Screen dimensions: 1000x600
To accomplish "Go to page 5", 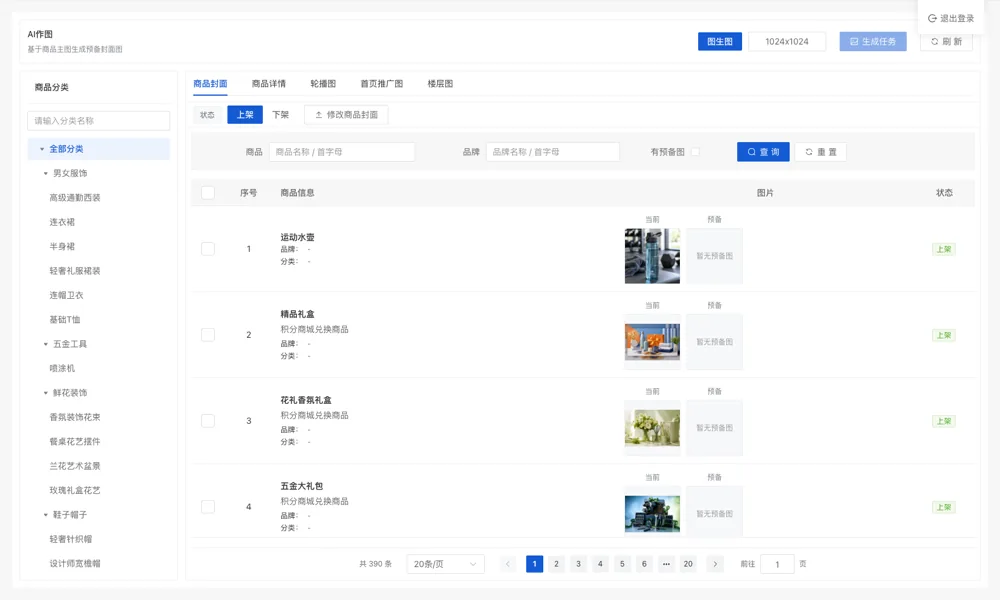I will coord(622,564).
